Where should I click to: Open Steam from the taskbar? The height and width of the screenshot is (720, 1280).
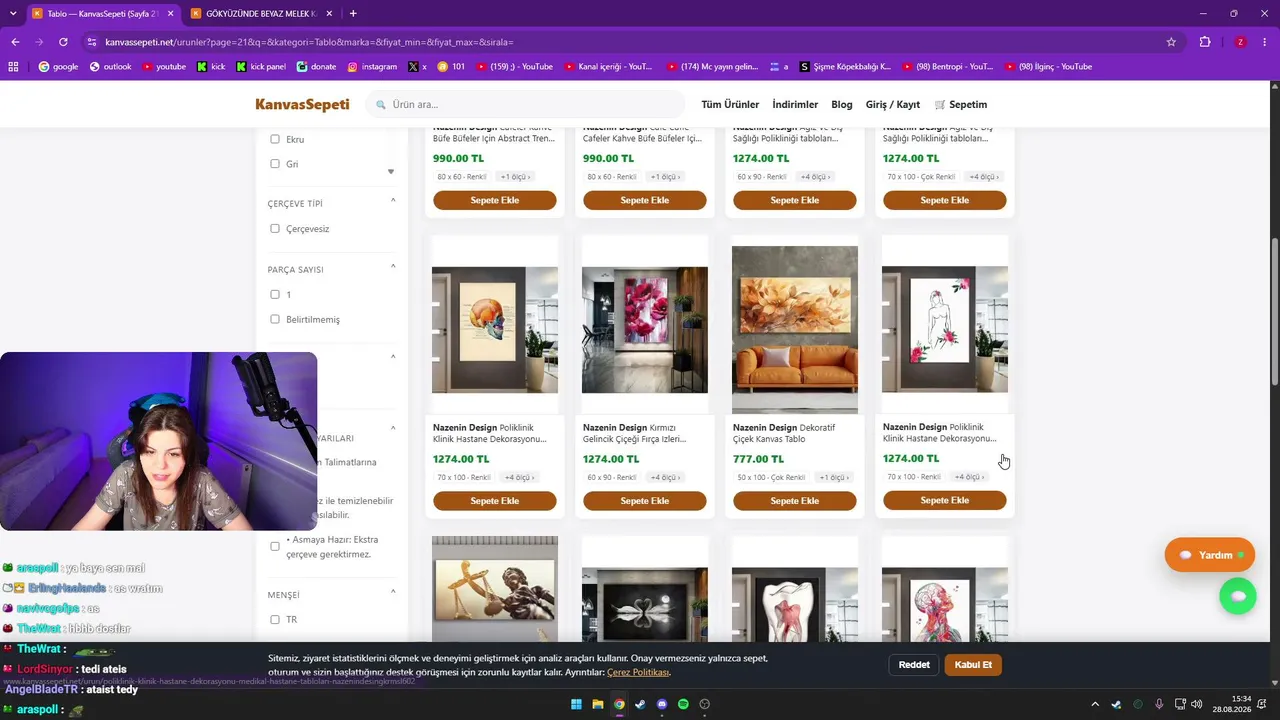641,704
